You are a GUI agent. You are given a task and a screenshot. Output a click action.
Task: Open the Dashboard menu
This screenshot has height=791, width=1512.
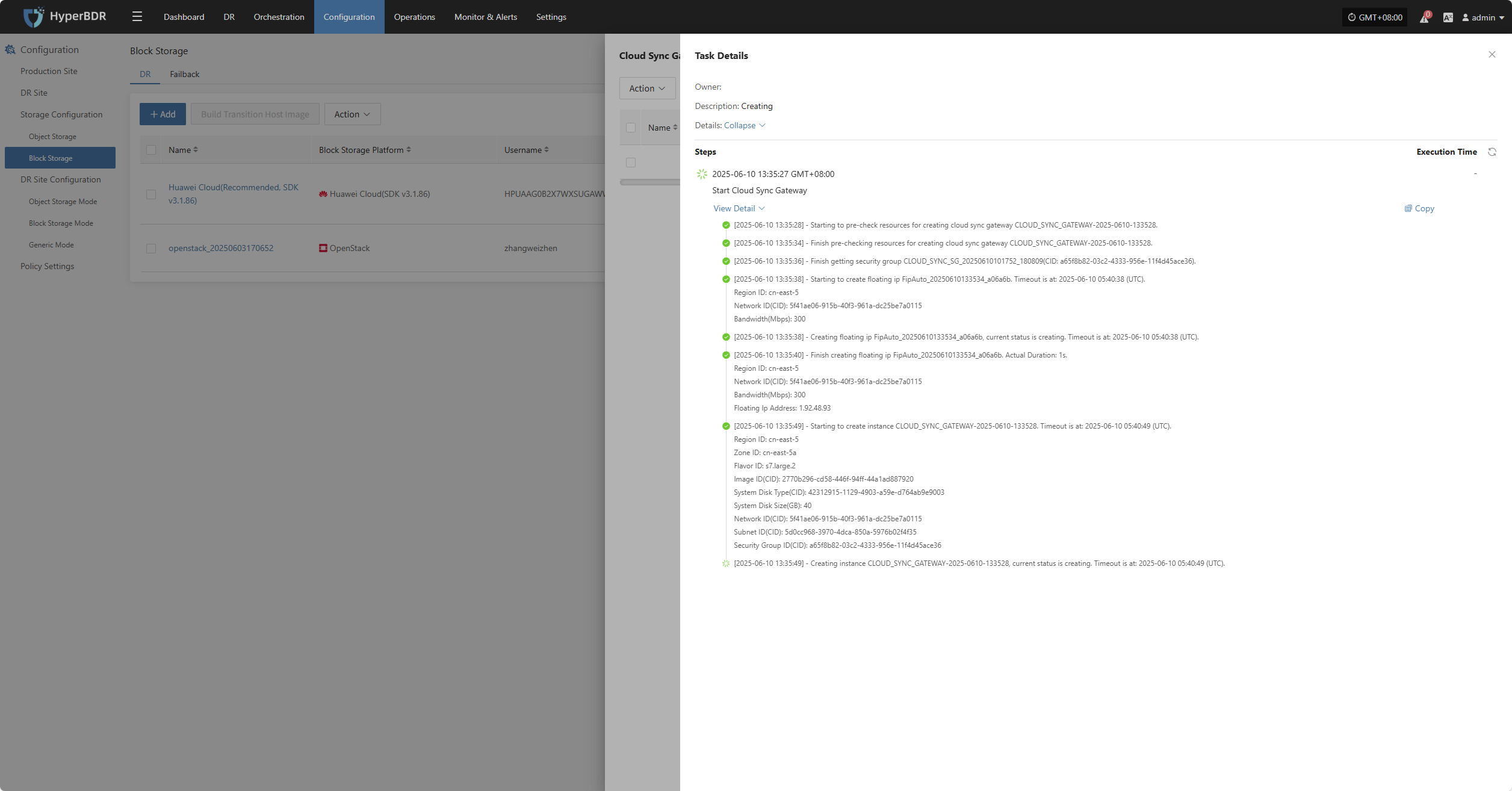click(184, 17)
